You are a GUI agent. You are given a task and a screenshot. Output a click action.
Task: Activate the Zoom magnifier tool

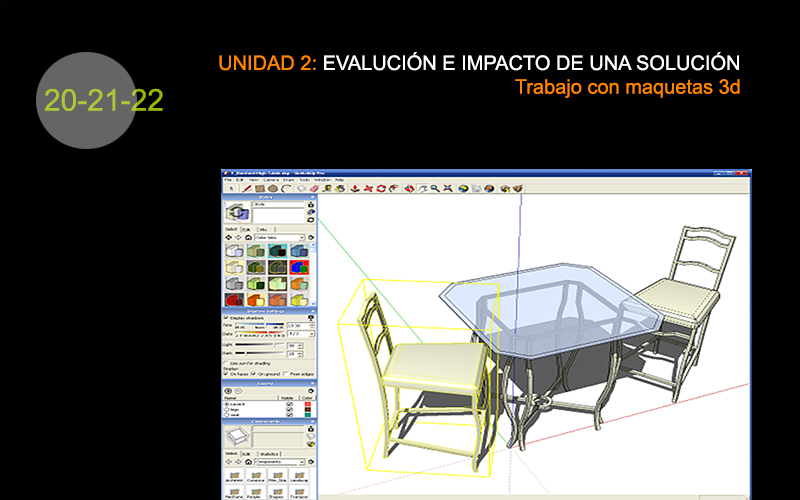(x=436, y=188)
